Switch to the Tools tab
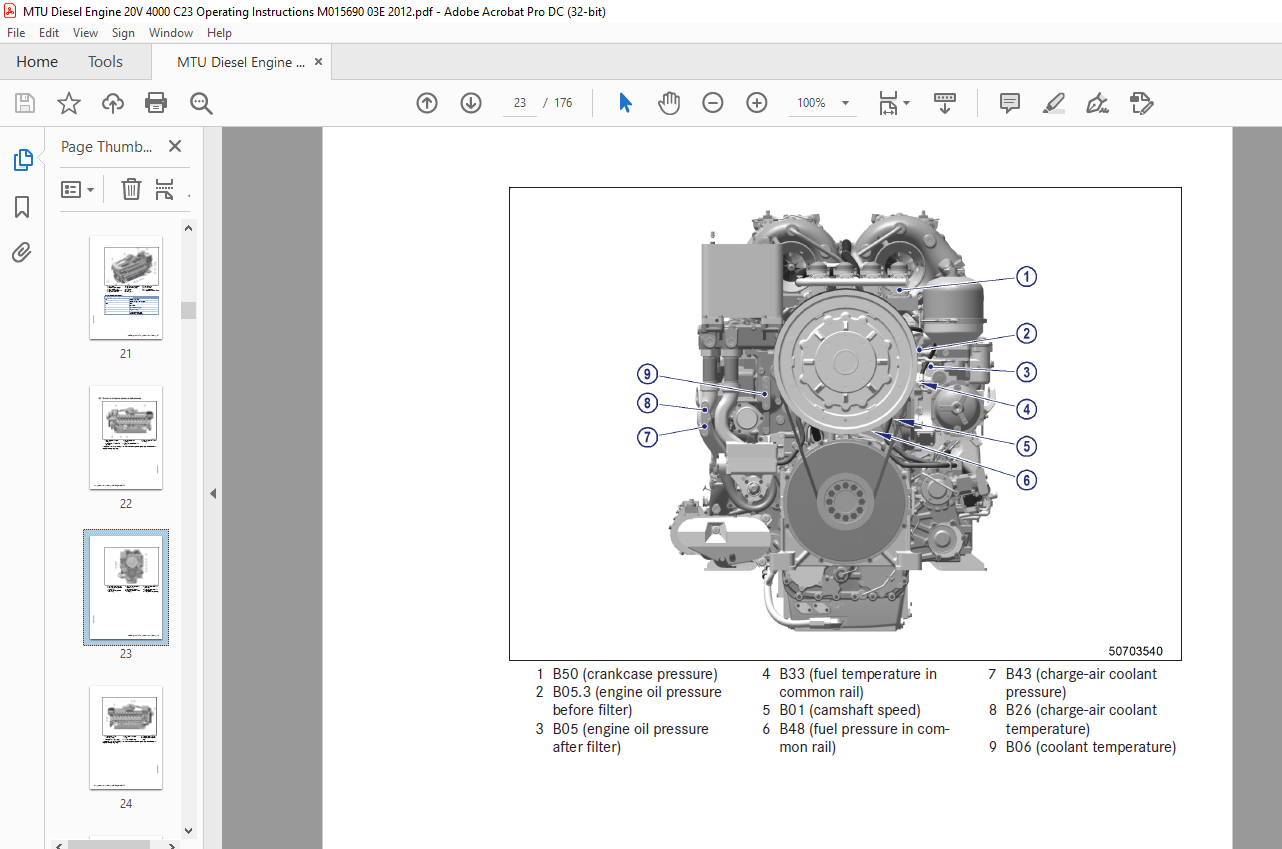Screen dimensions: 1282x849 click(x=105, y=62)
